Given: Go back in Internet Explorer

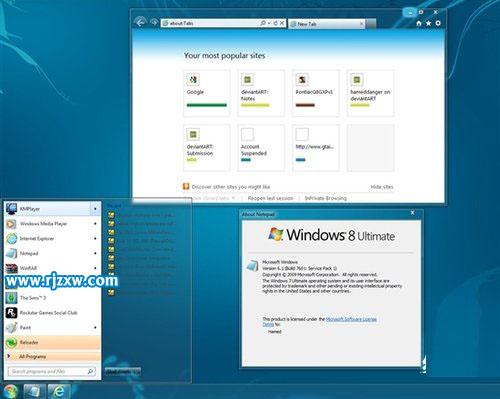Looking at the screenshot, I should click(x=140, y=22).
